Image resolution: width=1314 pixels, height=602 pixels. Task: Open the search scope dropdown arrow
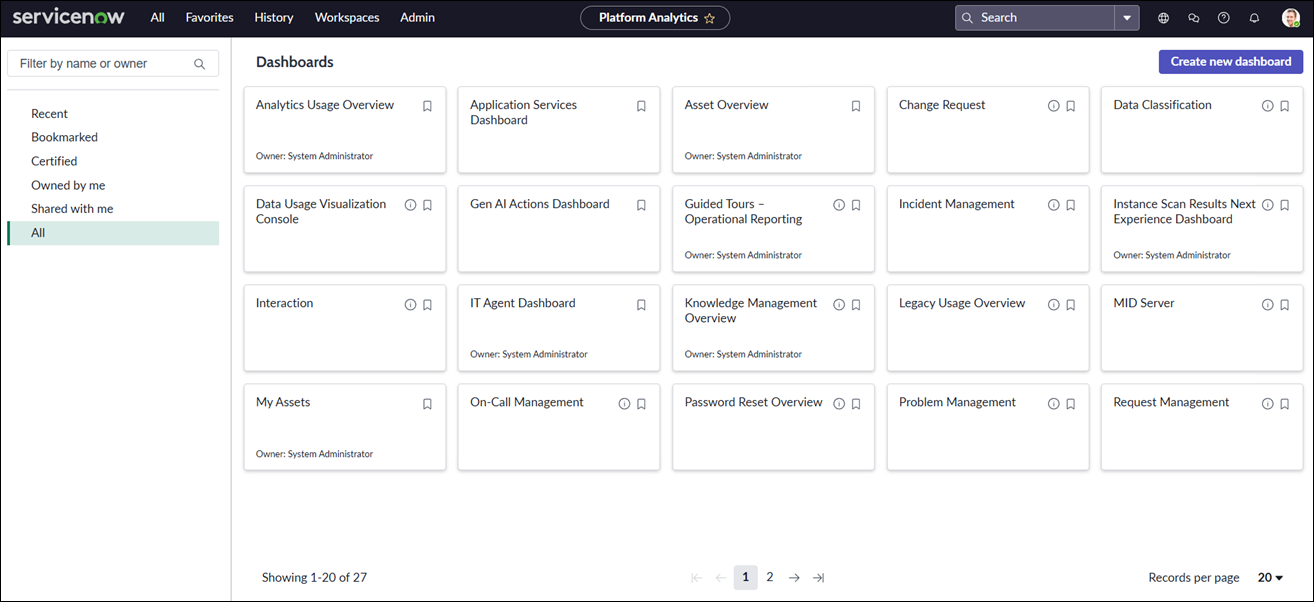point(1127,18)
